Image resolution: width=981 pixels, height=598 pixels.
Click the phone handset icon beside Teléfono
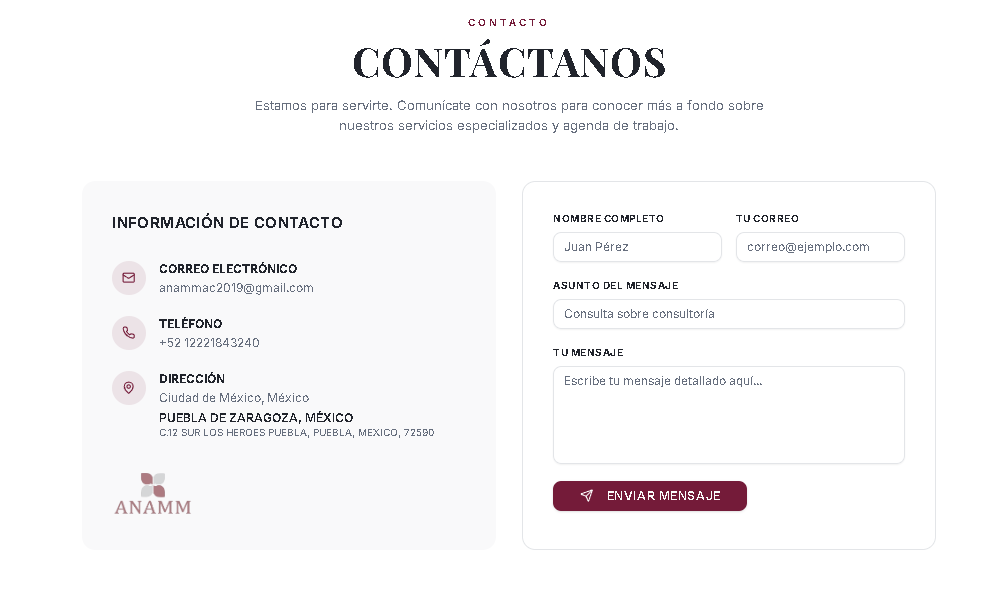[x=129, y=333]
